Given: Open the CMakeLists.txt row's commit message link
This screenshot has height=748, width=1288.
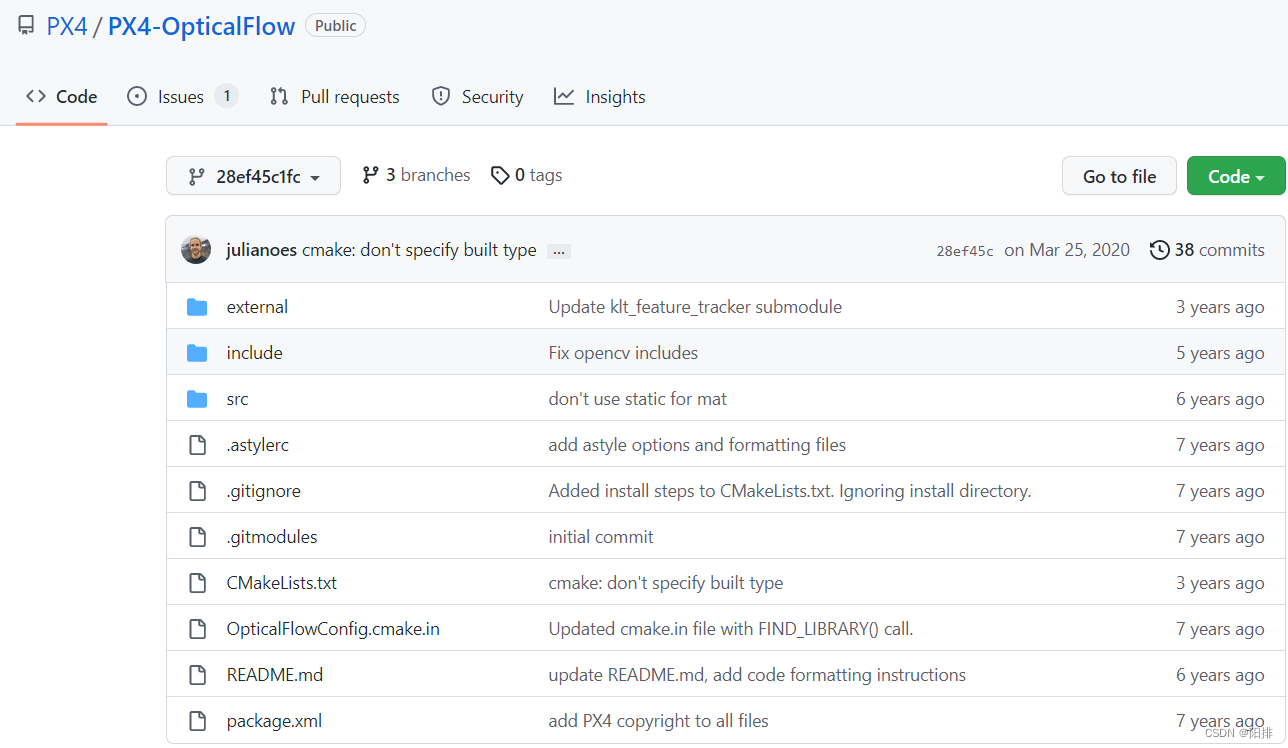Looking at the screenshot, I should [x=666, y=583].
